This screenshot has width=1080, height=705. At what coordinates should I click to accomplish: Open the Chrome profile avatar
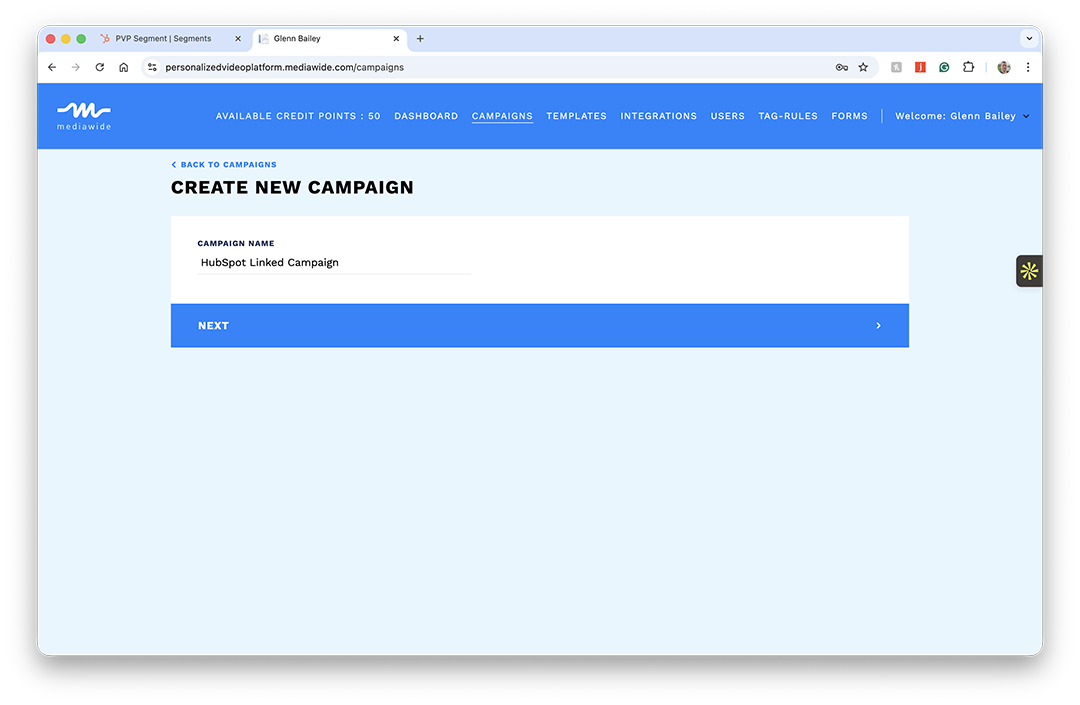point(1004,67)
